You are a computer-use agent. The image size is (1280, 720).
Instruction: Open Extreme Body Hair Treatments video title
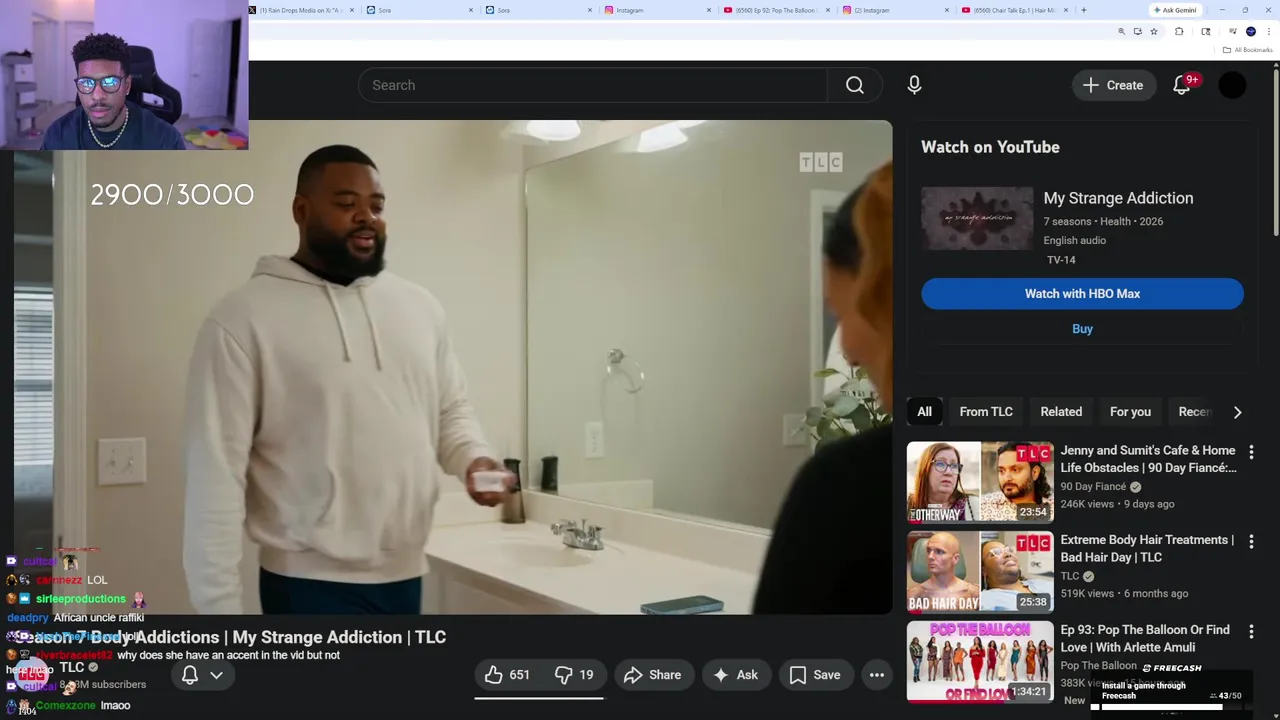1147,548
